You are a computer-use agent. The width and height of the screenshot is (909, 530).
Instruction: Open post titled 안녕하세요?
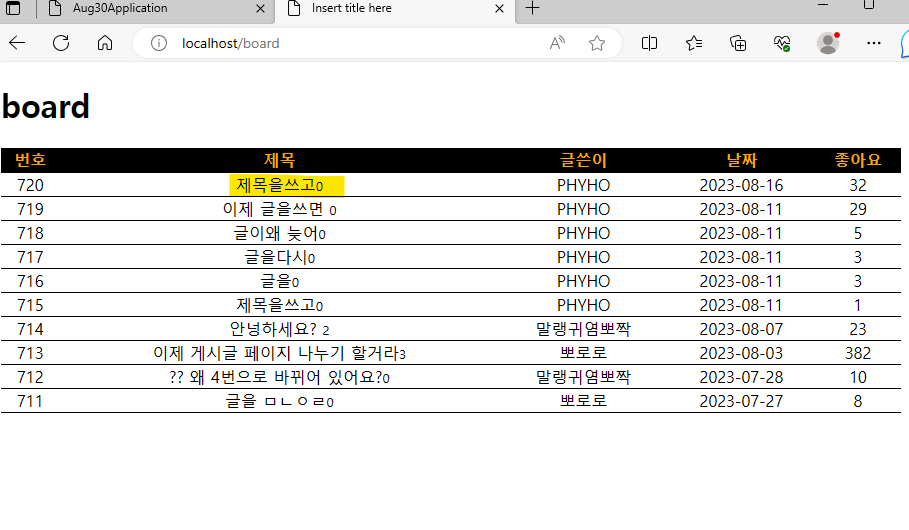tap(273, 329)
